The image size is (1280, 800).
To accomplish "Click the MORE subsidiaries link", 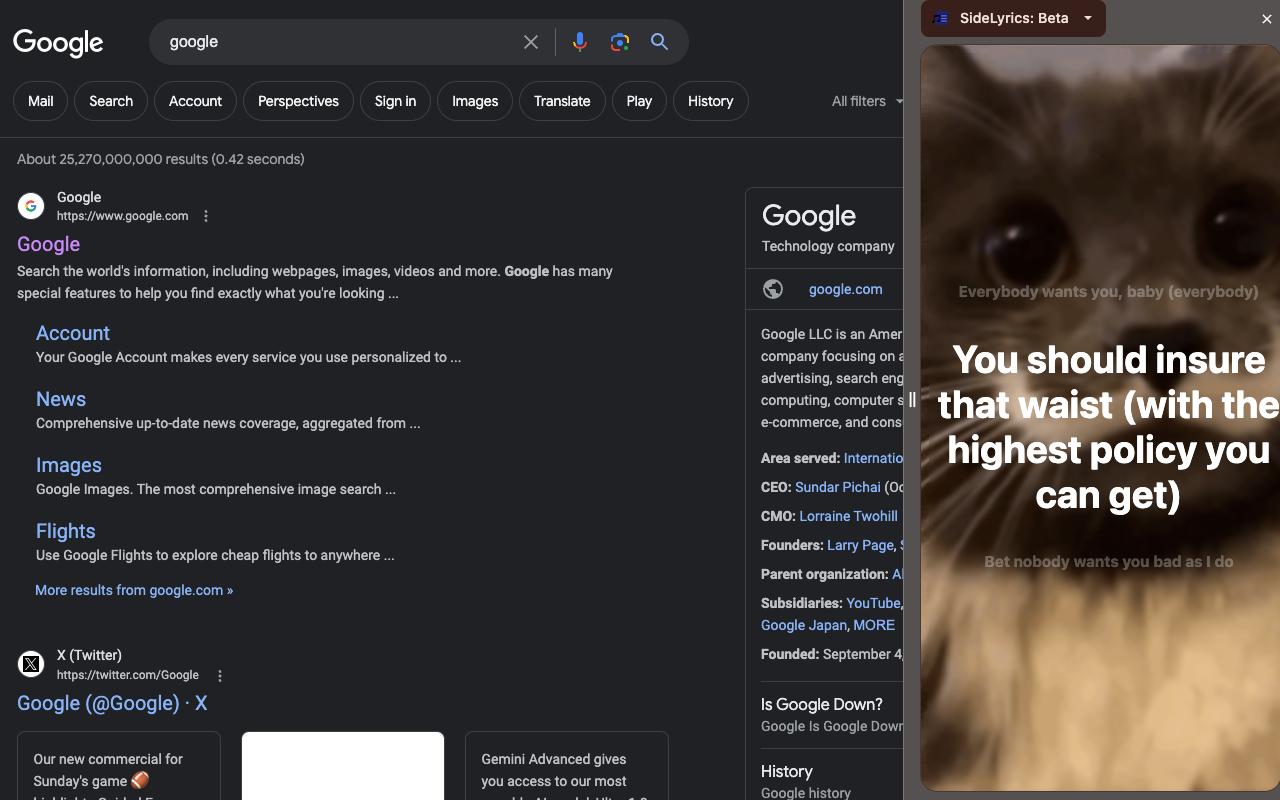I will 874,625.
